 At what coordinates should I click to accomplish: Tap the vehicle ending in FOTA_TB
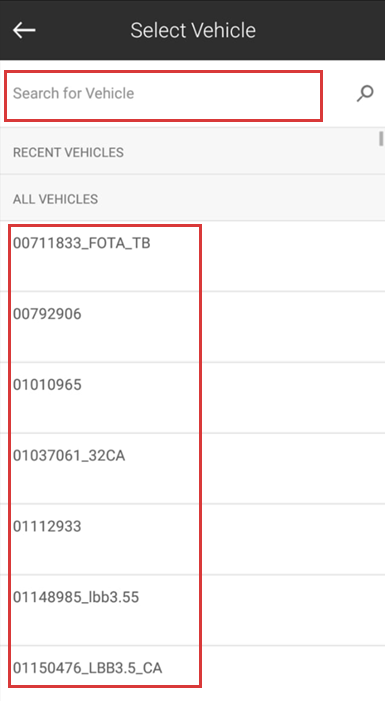(192, 256)
